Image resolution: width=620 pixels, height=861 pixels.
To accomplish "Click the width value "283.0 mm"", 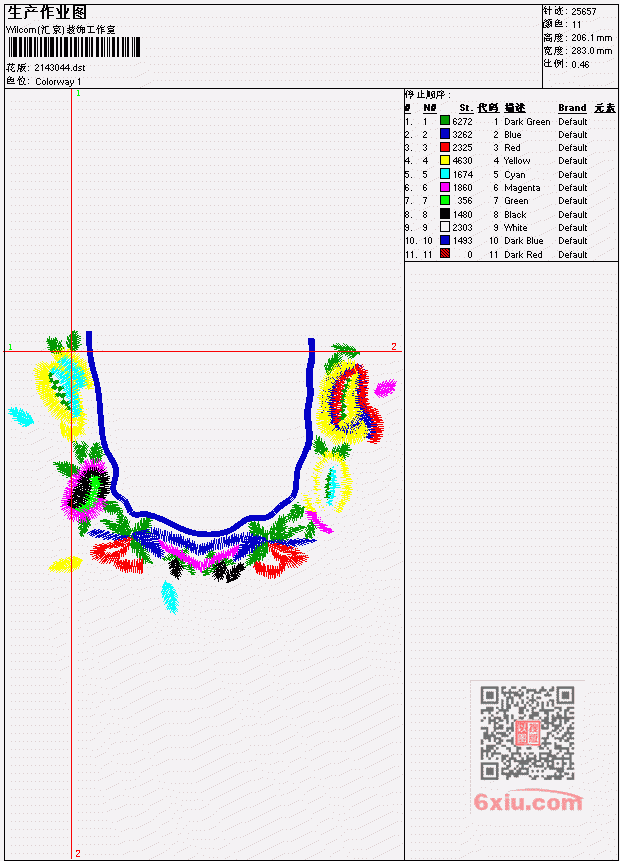I will coord(591,51).
